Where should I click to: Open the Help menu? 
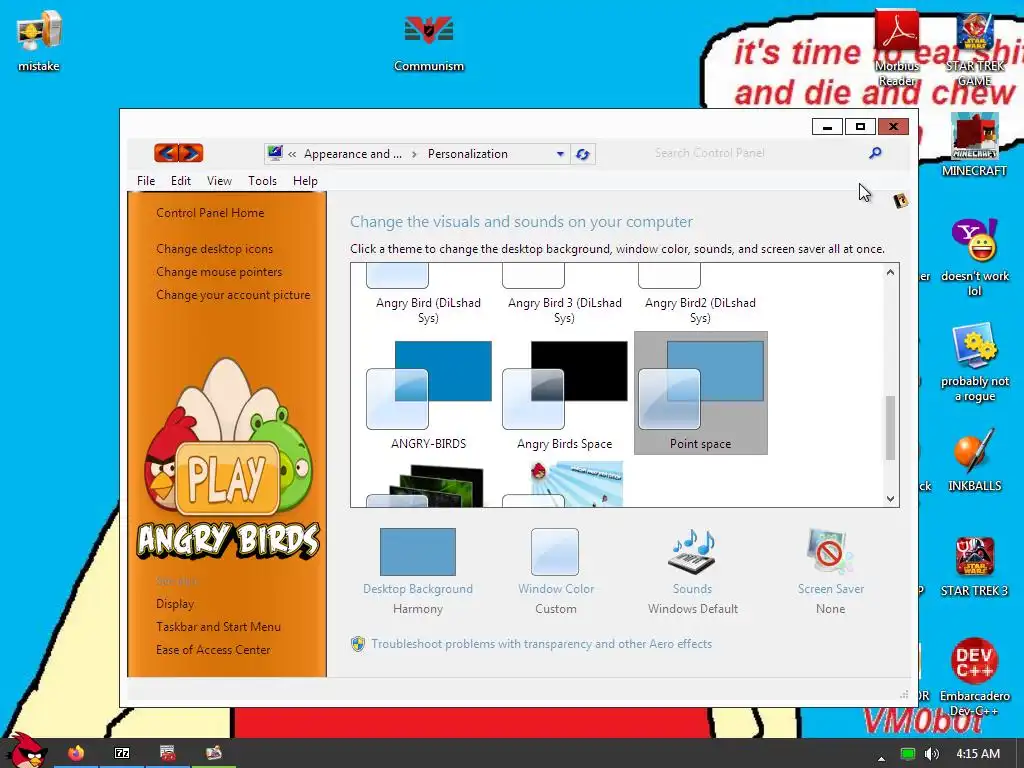305,181
